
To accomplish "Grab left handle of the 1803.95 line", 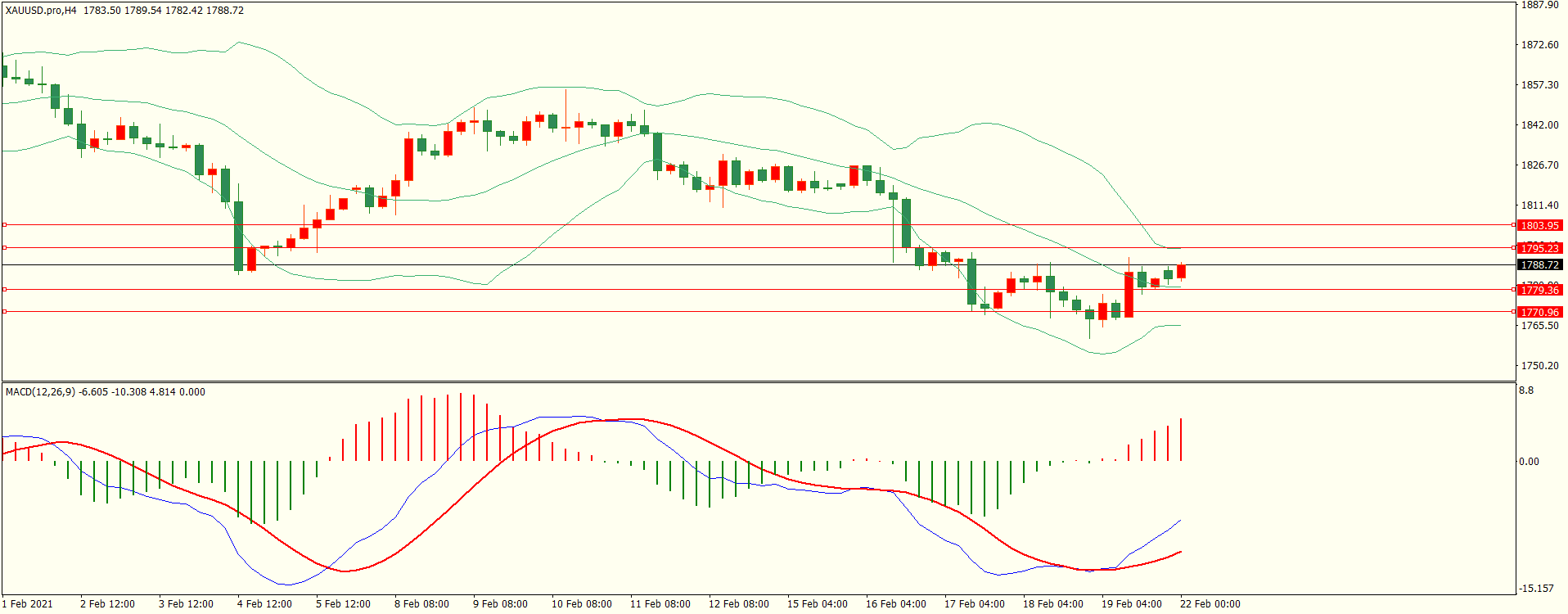I will point(4,224).
